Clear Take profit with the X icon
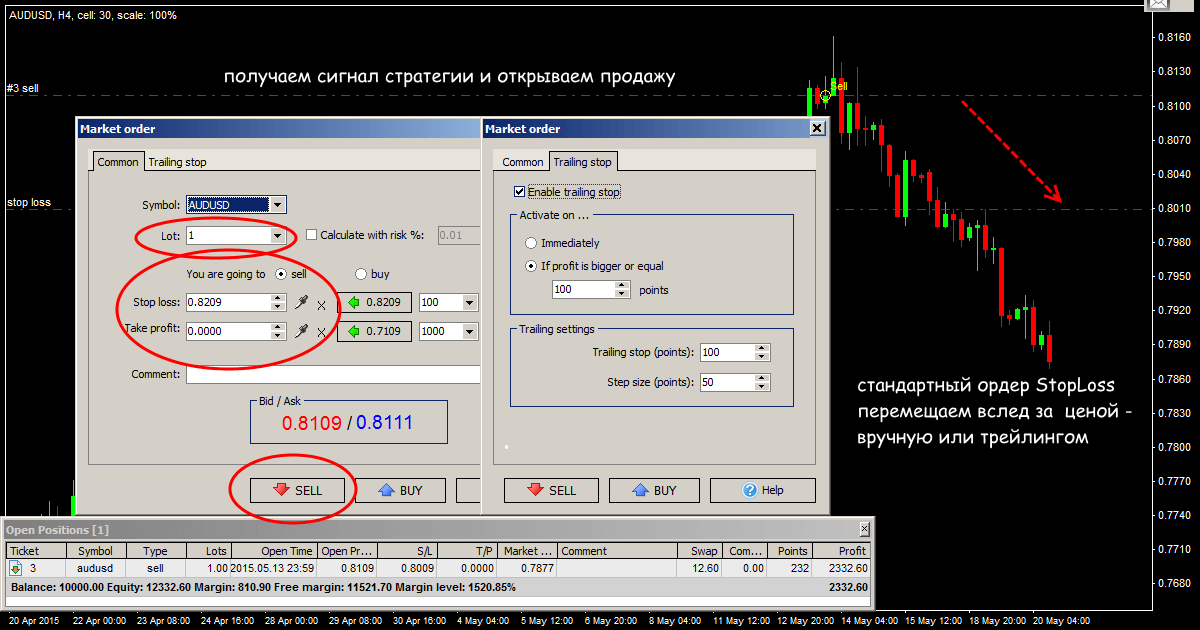Image resolution: width=1200 pixels, height=630 pixels. click(321, 333)
